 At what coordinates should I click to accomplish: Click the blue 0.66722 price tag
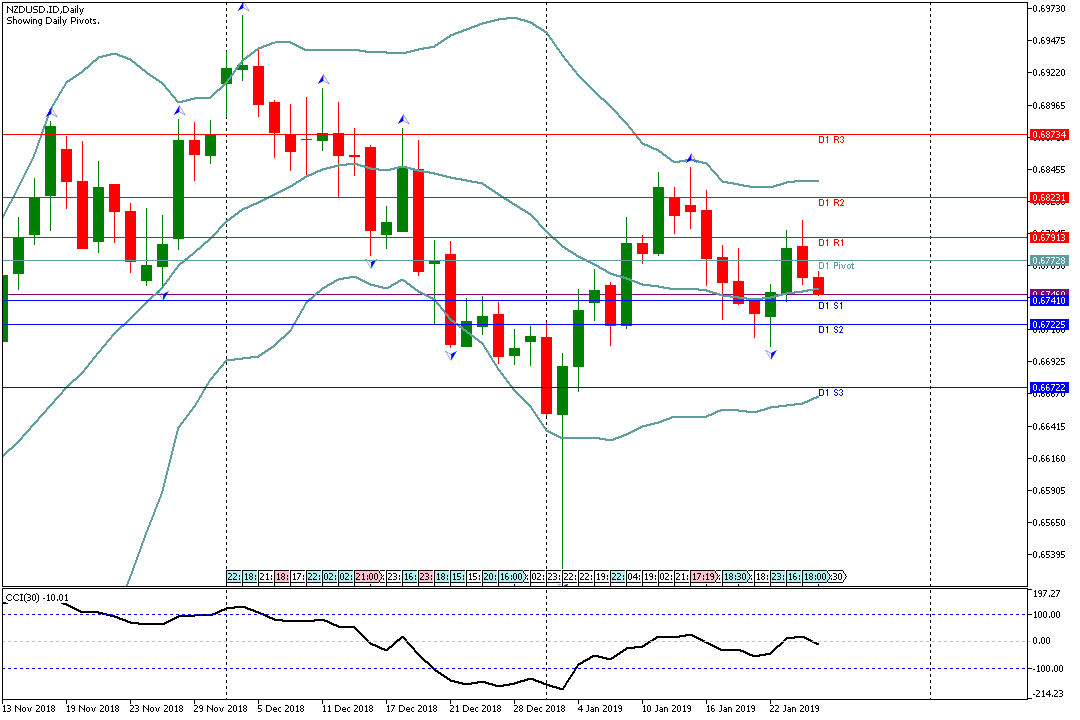click(1049, 388)
